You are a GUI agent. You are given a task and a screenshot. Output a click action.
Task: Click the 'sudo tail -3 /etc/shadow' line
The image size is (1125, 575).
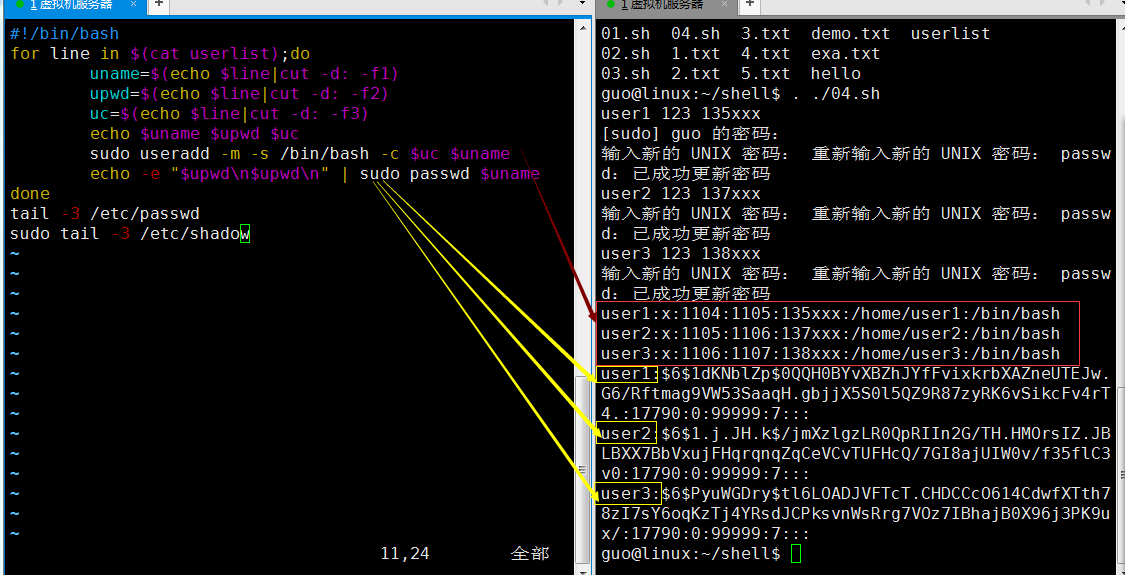[130, 234]
